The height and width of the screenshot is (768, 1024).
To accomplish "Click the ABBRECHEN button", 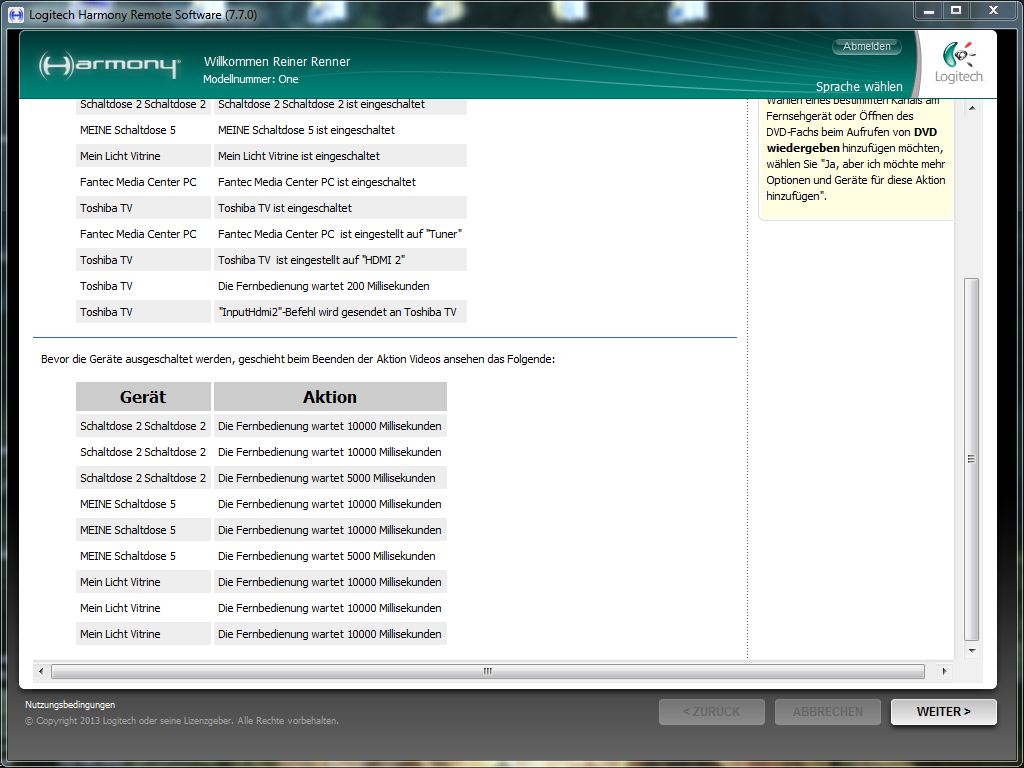I will 827,712.
